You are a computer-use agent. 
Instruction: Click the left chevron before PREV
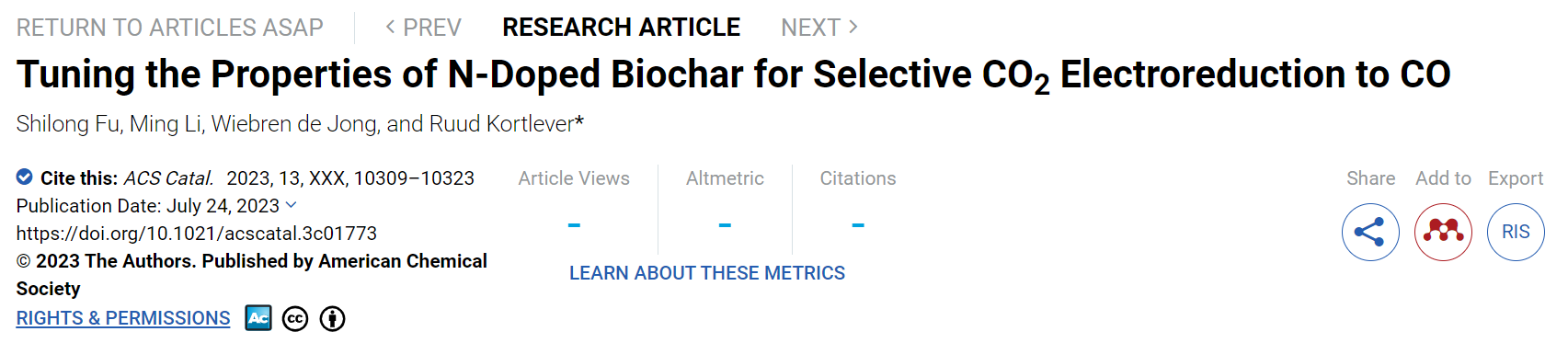coord(390,28)
